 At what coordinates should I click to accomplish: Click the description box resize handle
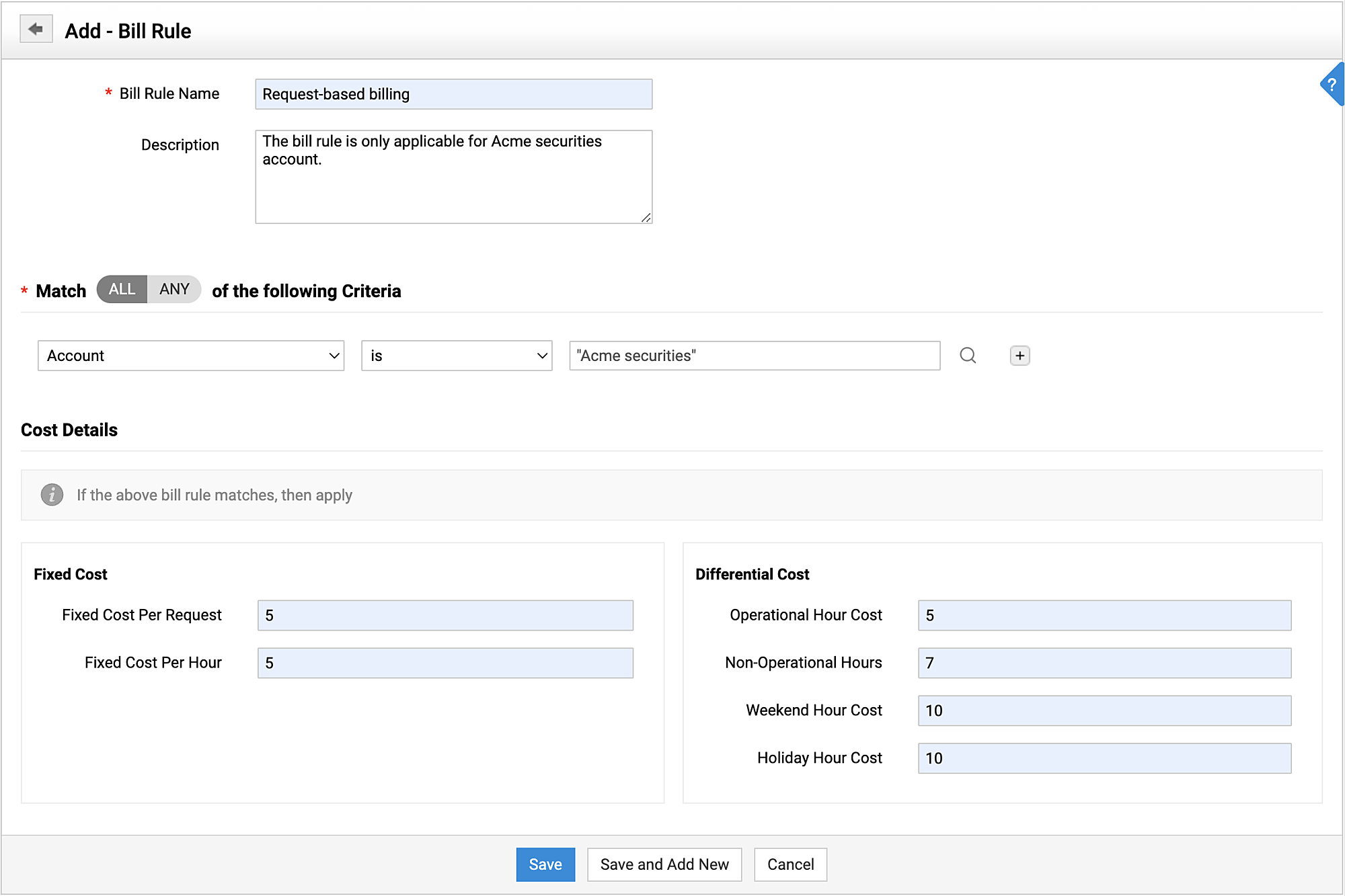(646, 217)
